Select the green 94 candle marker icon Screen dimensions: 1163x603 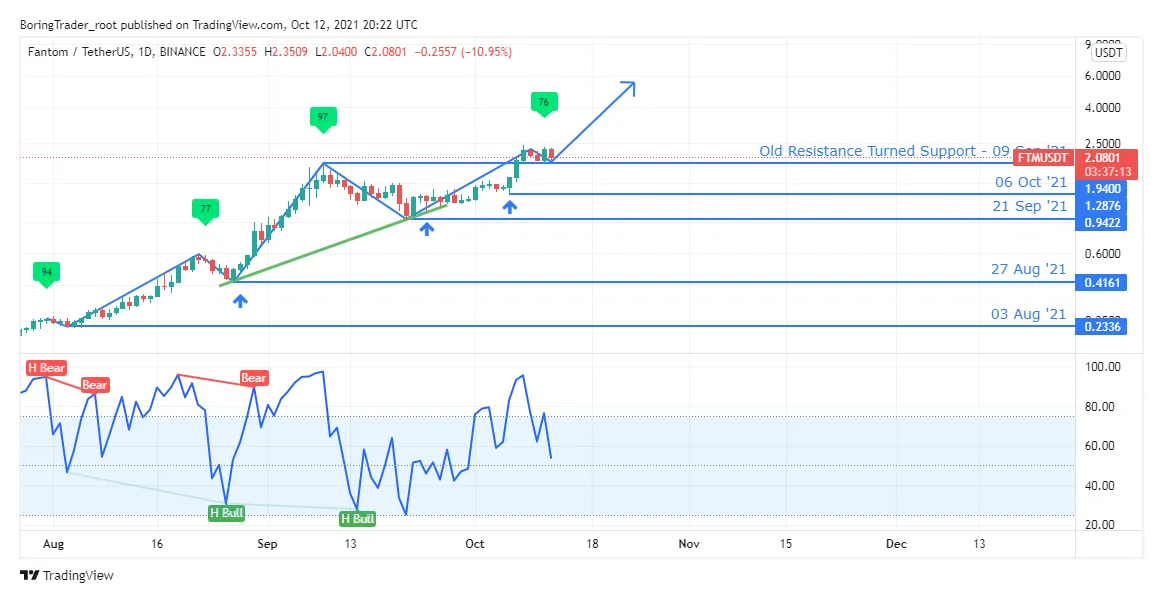point(46,271)
